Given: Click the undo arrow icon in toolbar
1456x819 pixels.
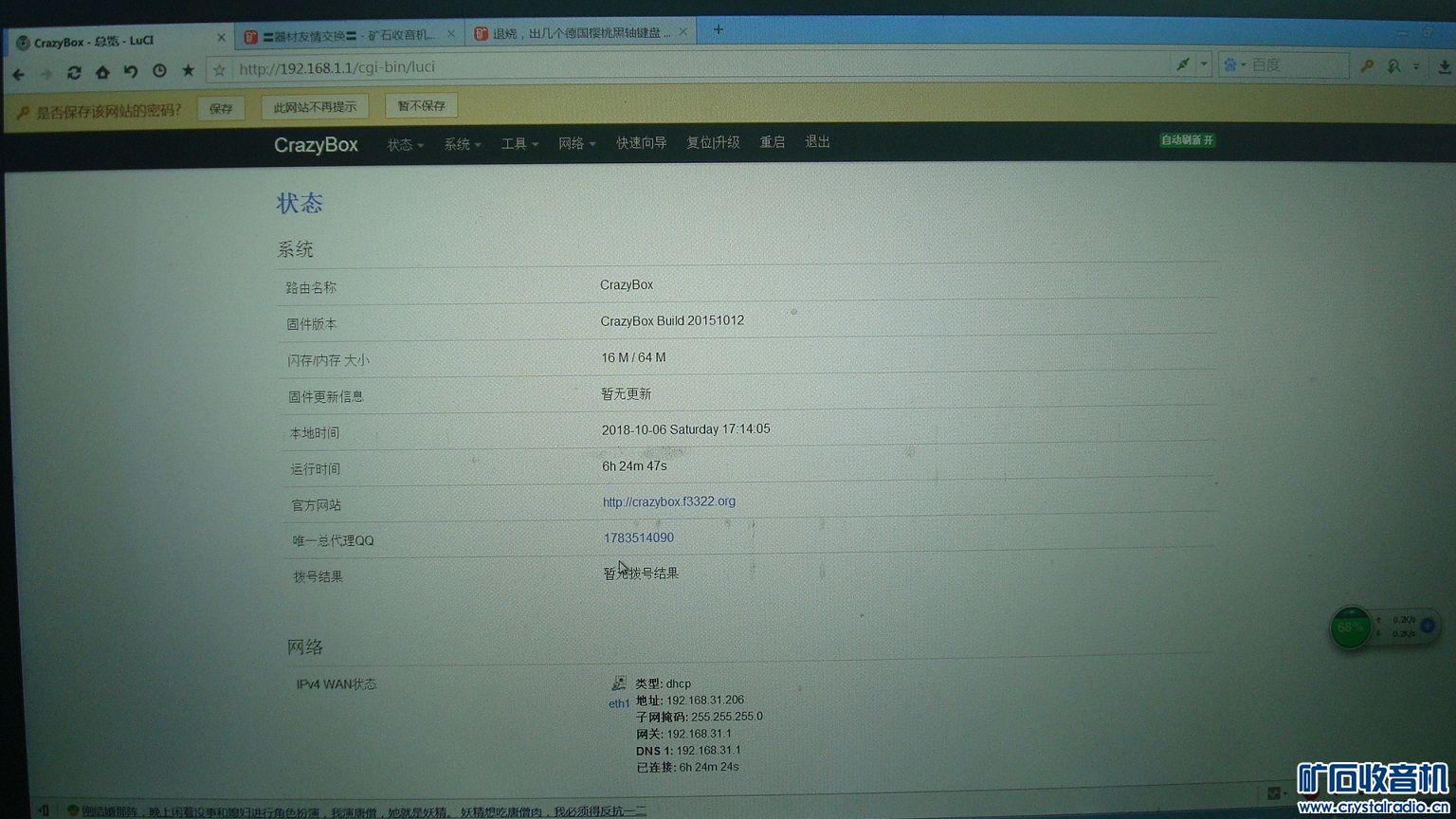Looking at the screenshot, I should click(x=131, y=71).
